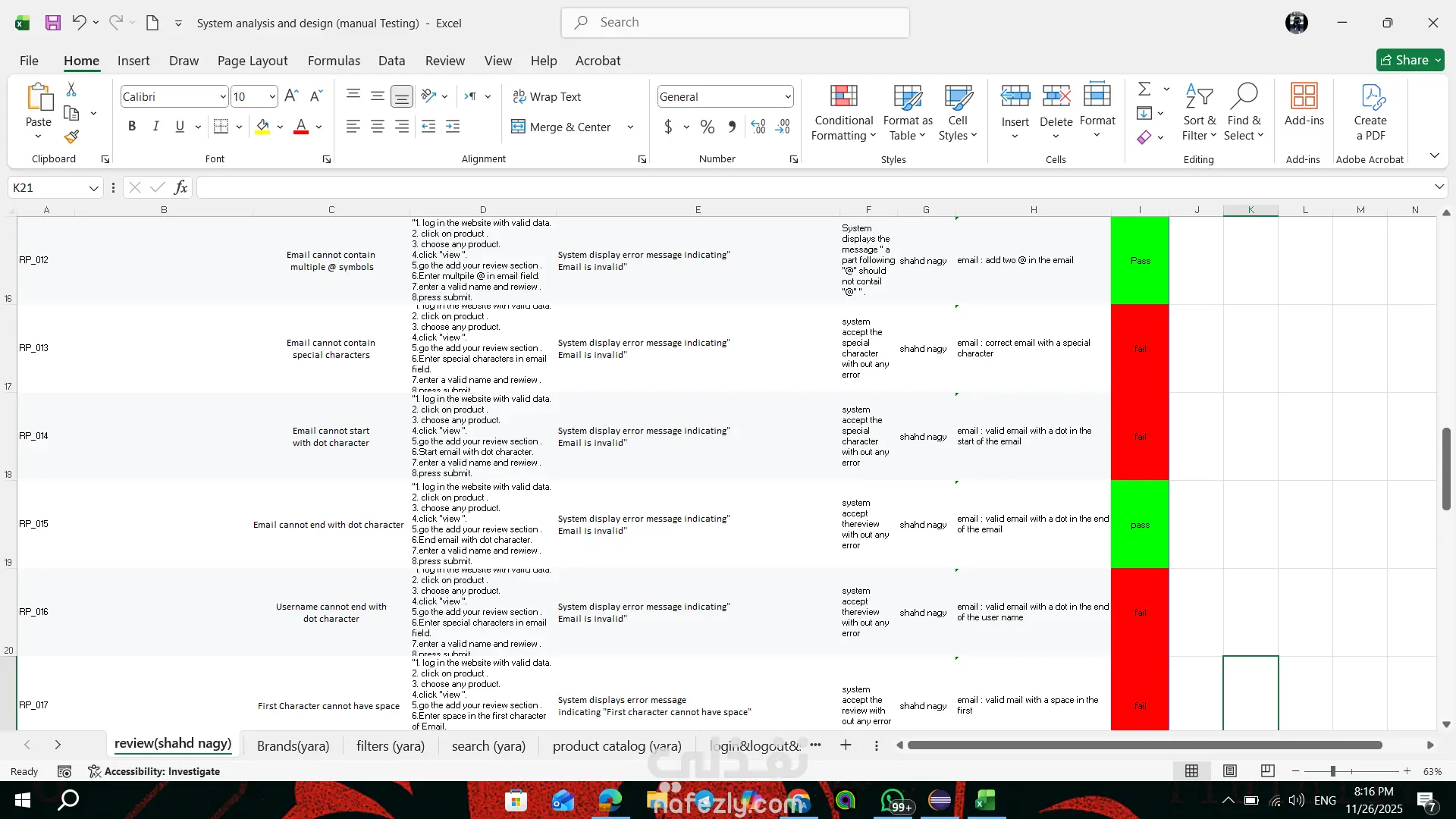1456x819 pixels.
Task: Expand the font name dropdown (Calibri)
Action: point(222,96)
